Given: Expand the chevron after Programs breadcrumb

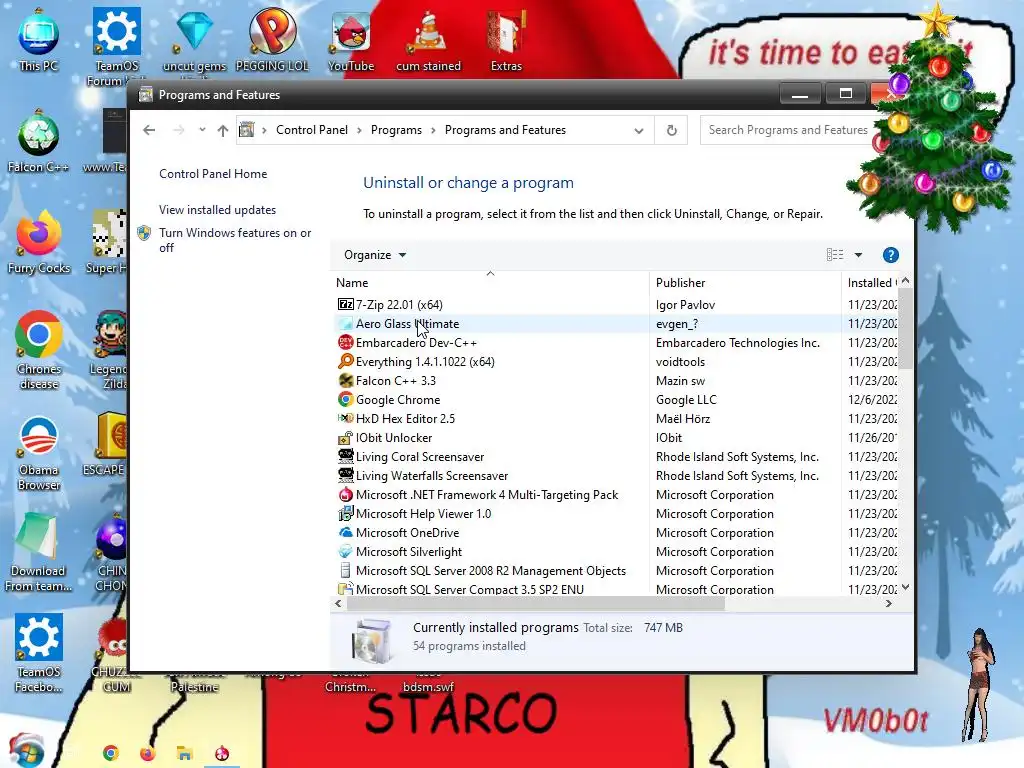Looking at the screenshot, I should (433, 130).
